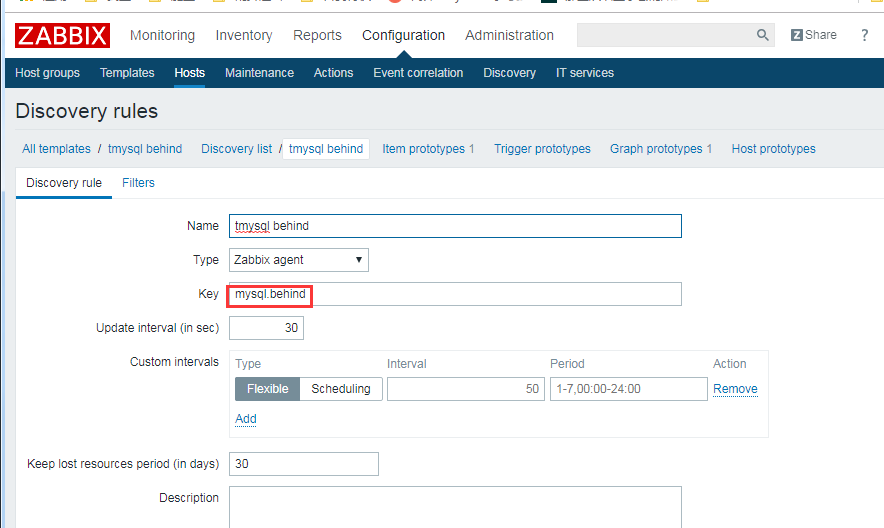This screenshot has width=884, height=528.
Task: Open the Templates submenu item
Action: (127, 73)
